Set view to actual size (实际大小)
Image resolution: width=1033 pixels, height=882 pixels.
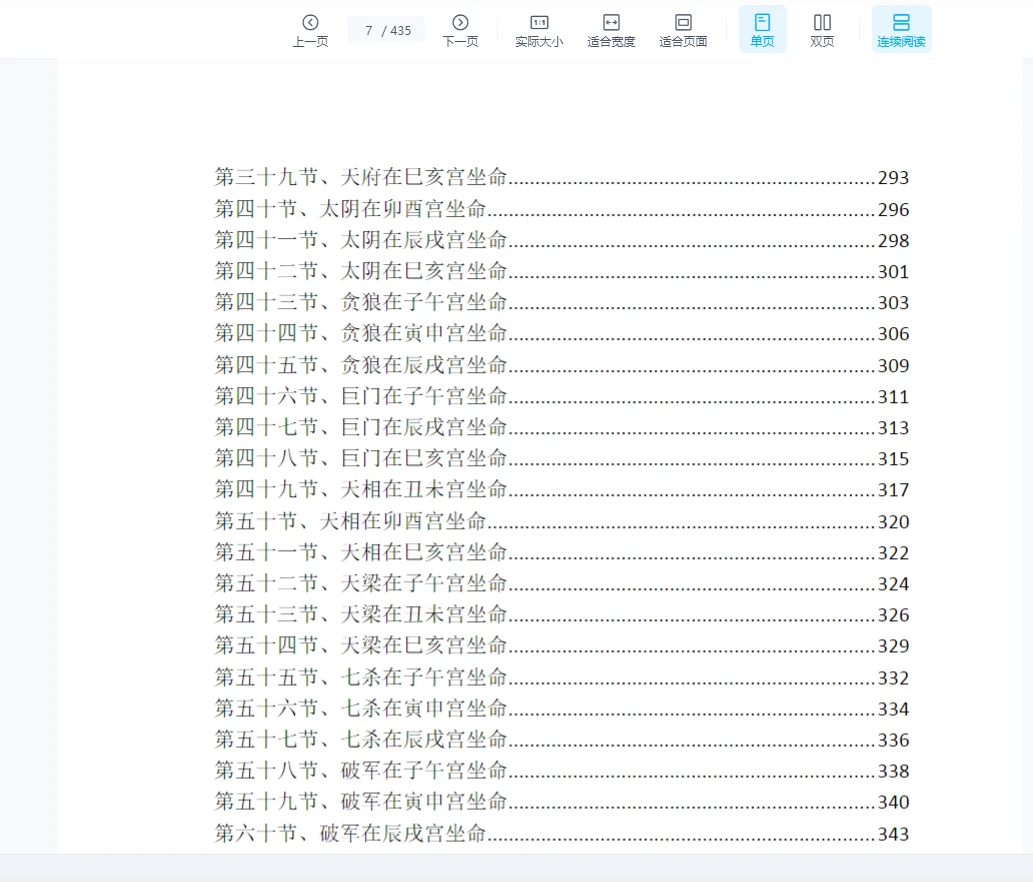click(x=539, y=30)
